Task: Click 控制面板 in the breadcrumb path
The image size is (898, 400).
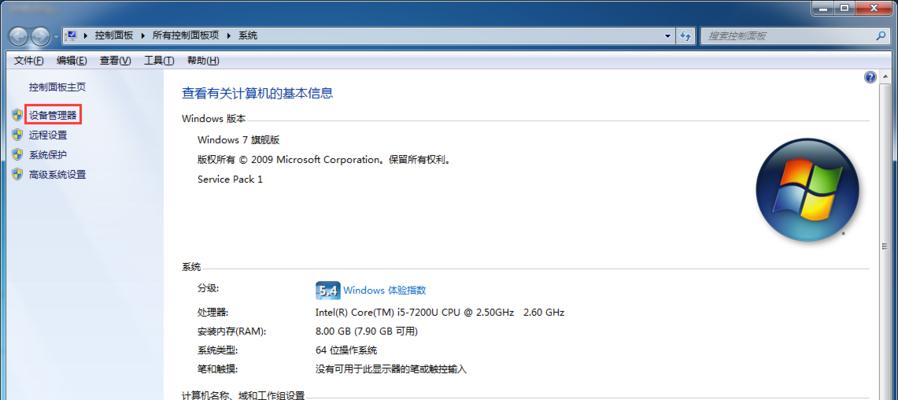Action: point(114,36)
